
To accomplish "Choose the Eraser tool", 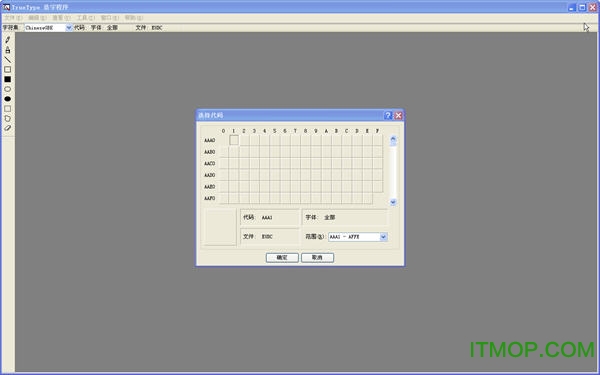I will pyautogui.click(x=7, y=128).
